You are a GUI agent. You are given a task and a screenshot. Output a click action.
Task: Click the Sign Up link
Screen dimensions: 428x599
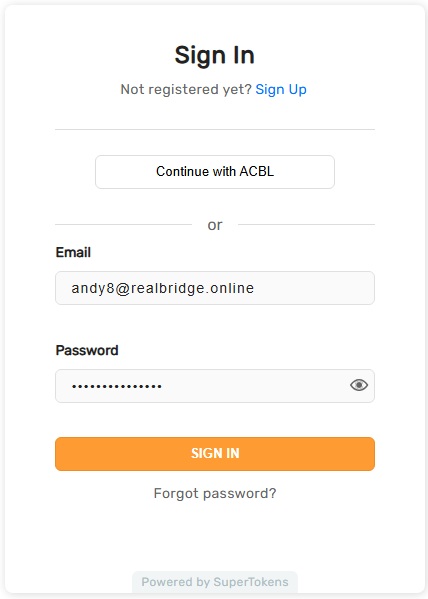click(x=281, y=89)
